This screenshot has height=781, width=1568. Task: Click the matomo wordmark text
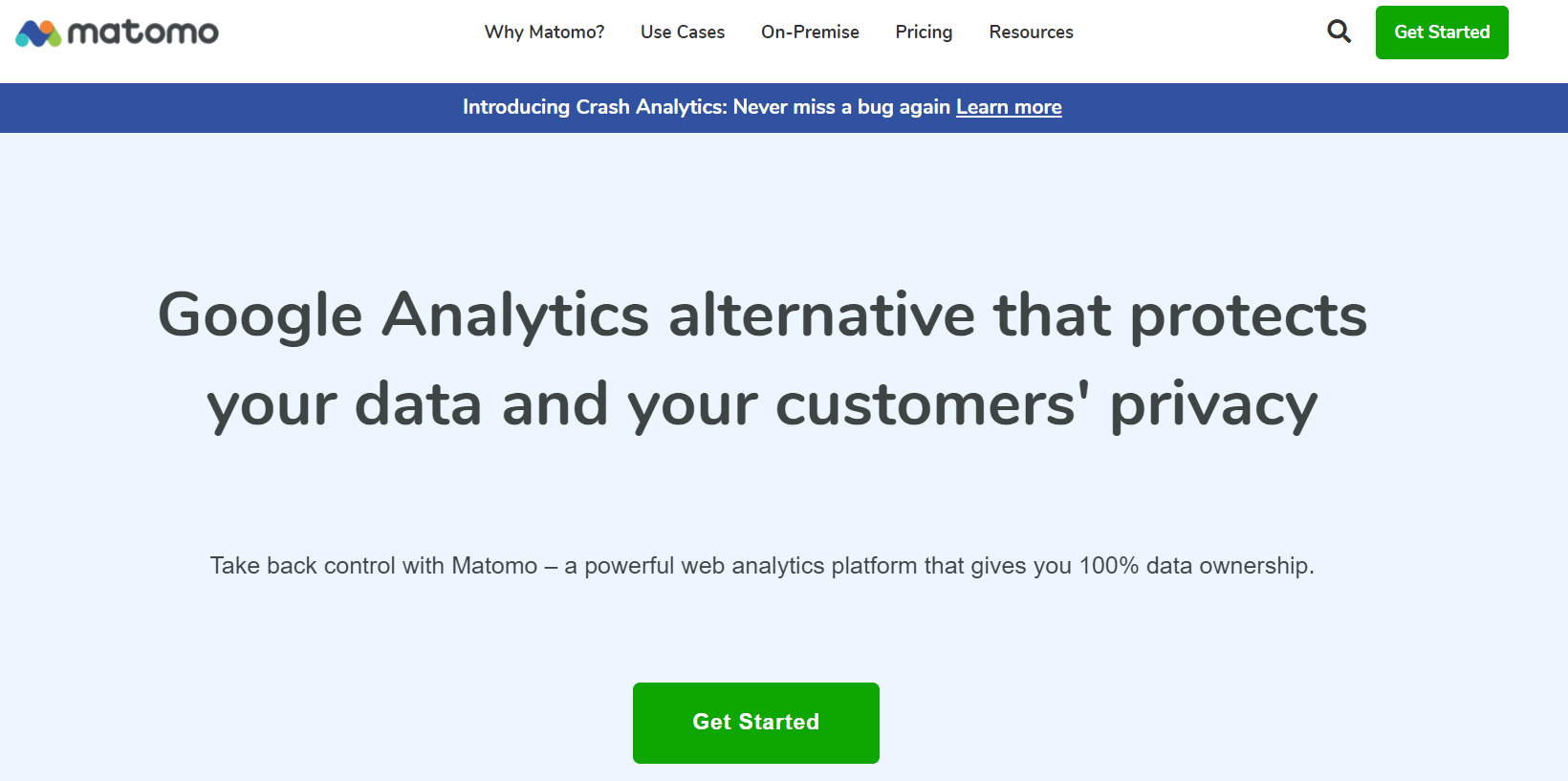click(143, 33)
